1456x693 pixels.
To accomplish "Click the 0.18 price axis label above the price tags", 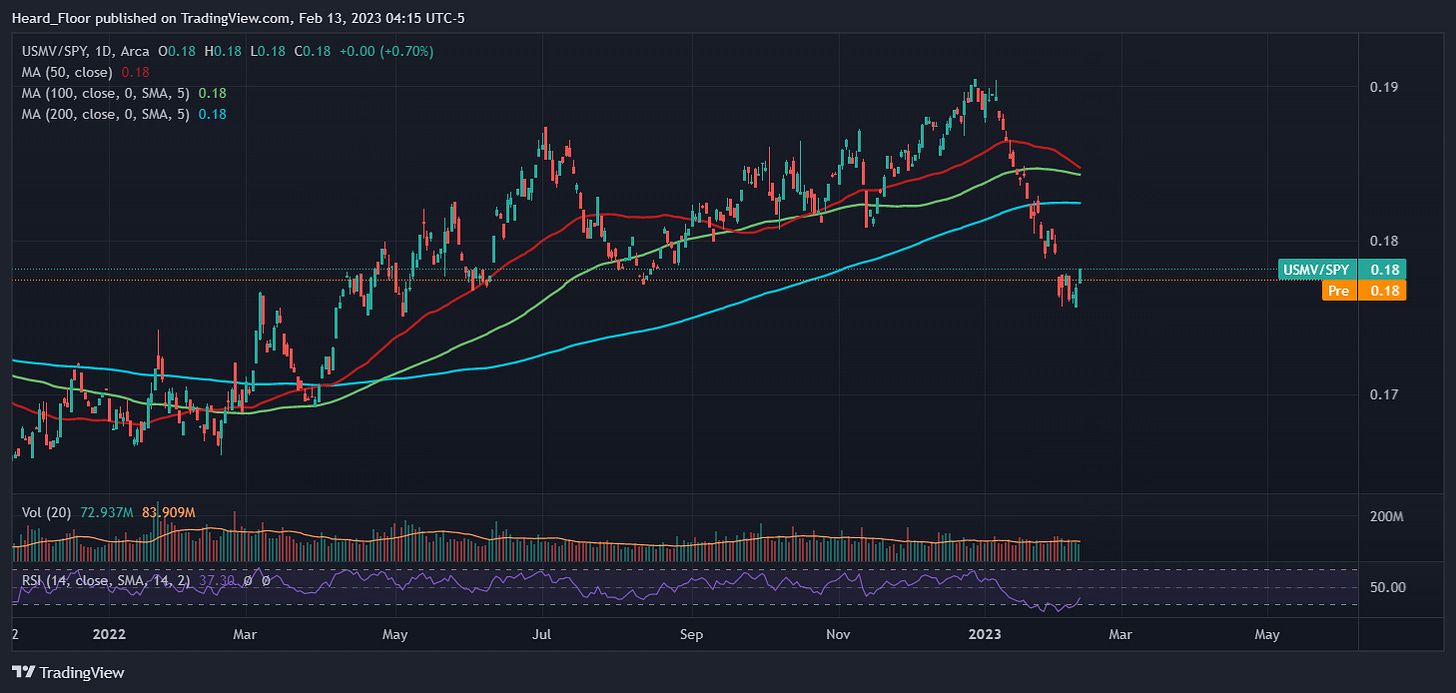I will (x=1383, y=241).
